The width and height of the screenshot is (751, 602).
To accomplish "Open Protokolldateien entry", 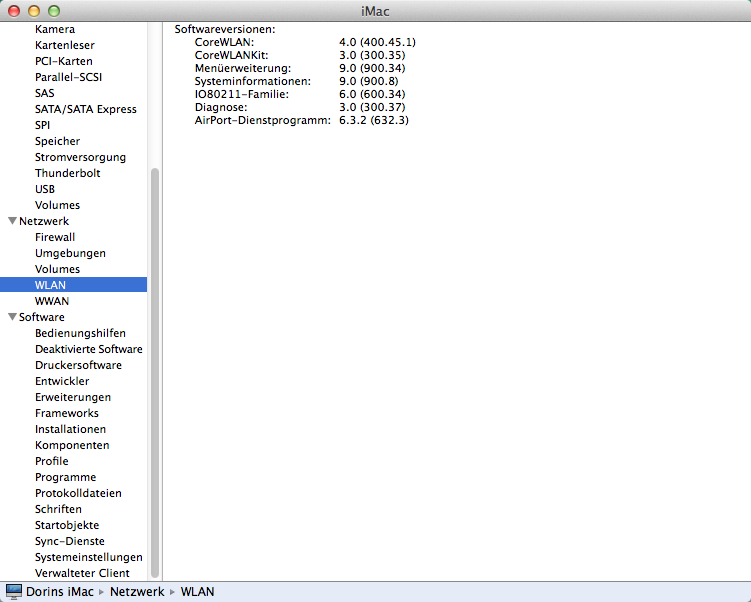I will [x=79, y=493].
